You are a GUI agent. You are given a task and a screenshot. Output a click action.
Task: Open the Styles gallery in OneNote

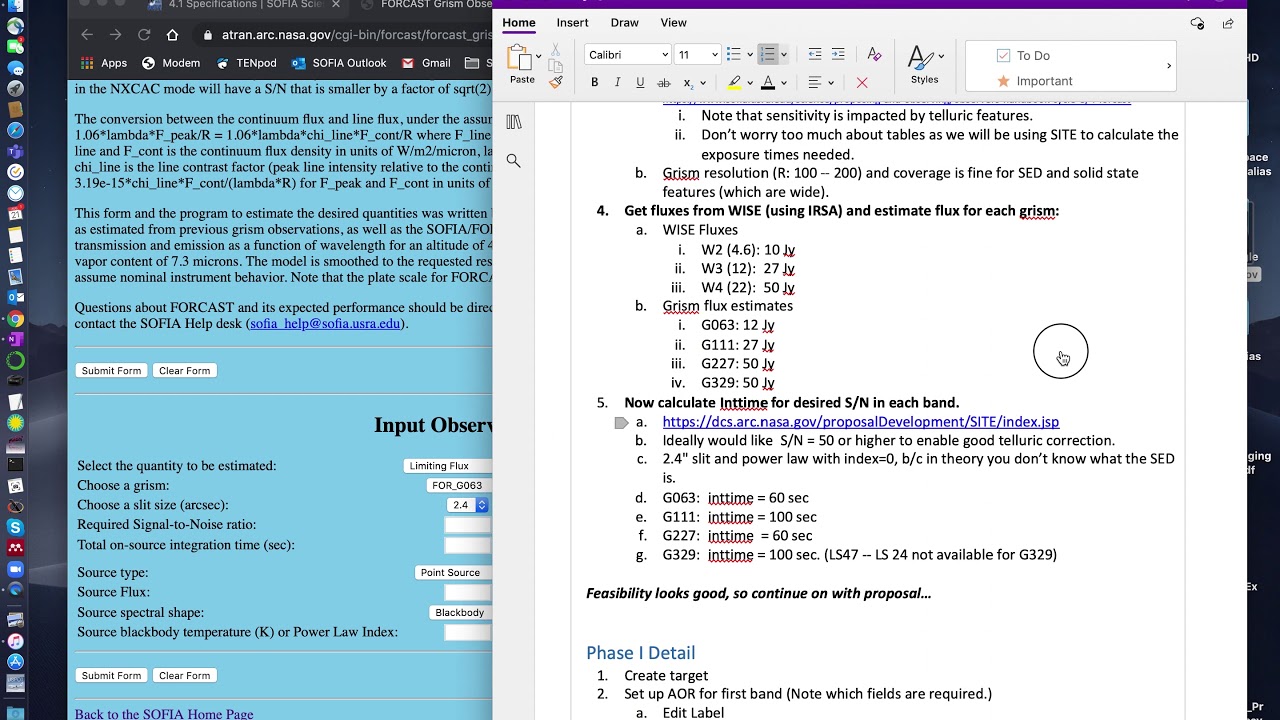(925, 65)
